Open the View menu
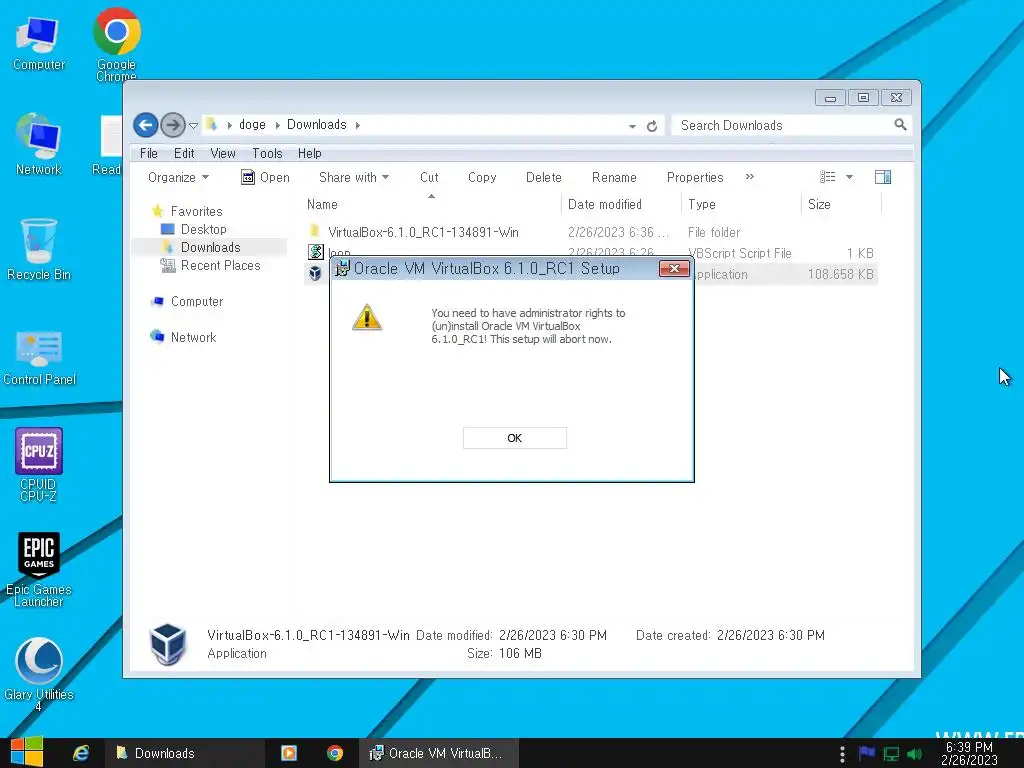 tap(223, 153)
